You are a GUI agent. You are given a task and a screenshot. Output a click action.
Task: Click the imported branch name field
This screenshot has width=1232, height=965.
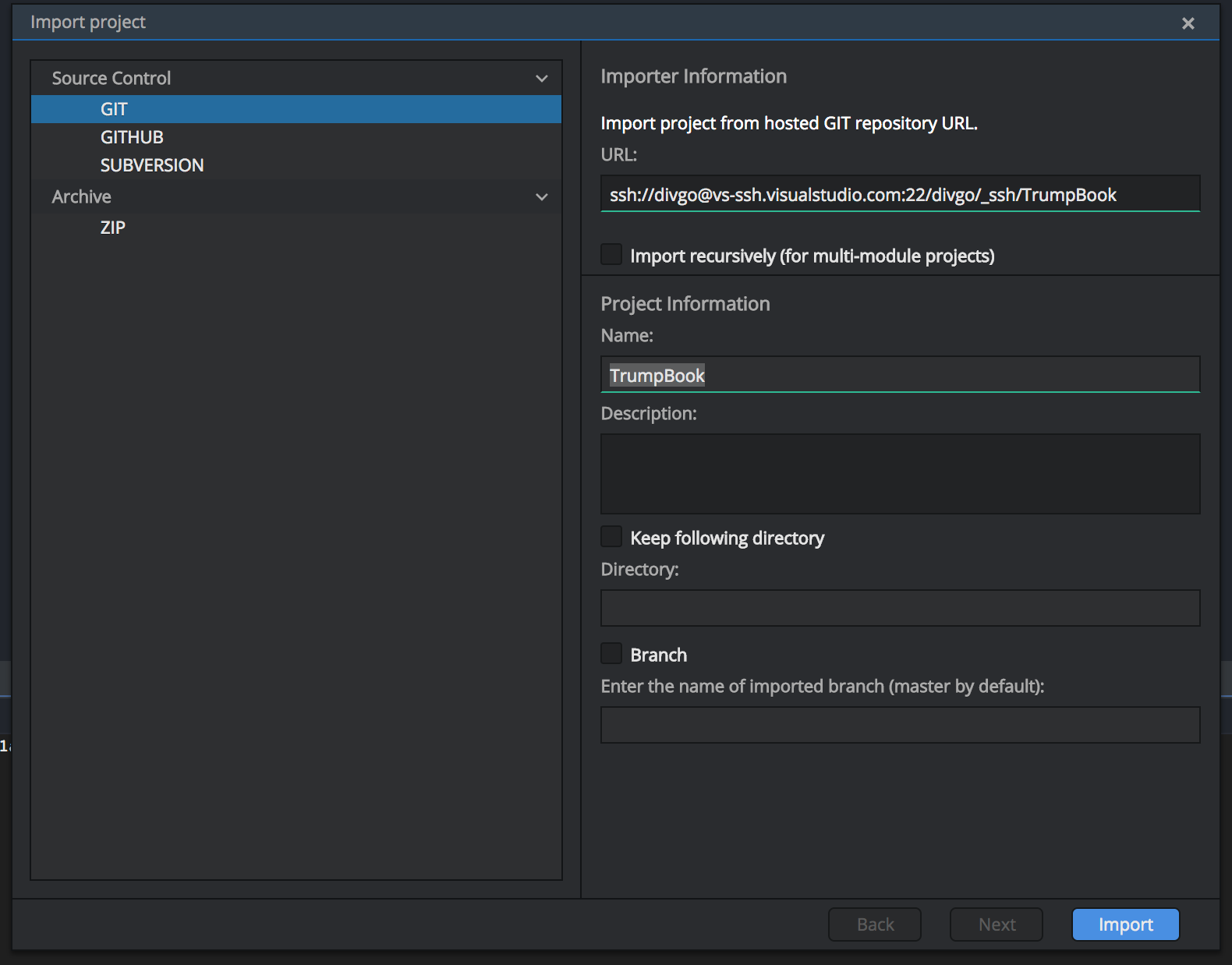[x=899, y=725]
